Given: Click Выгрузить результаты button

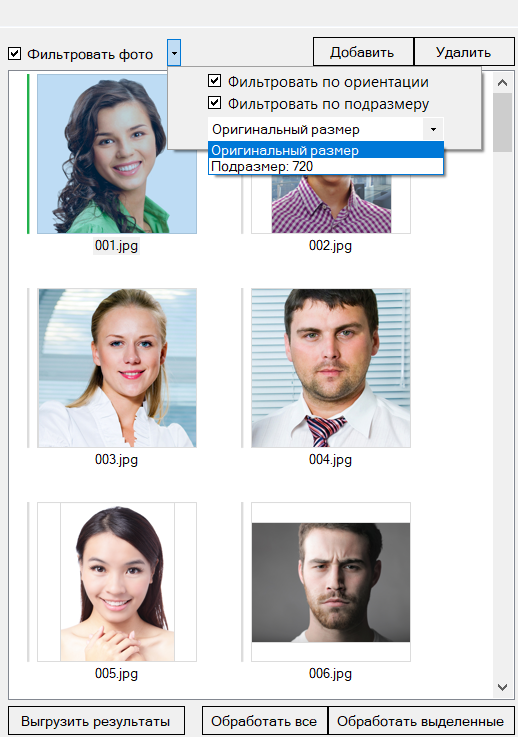Looking at the screenshot, I should (96, 721).
